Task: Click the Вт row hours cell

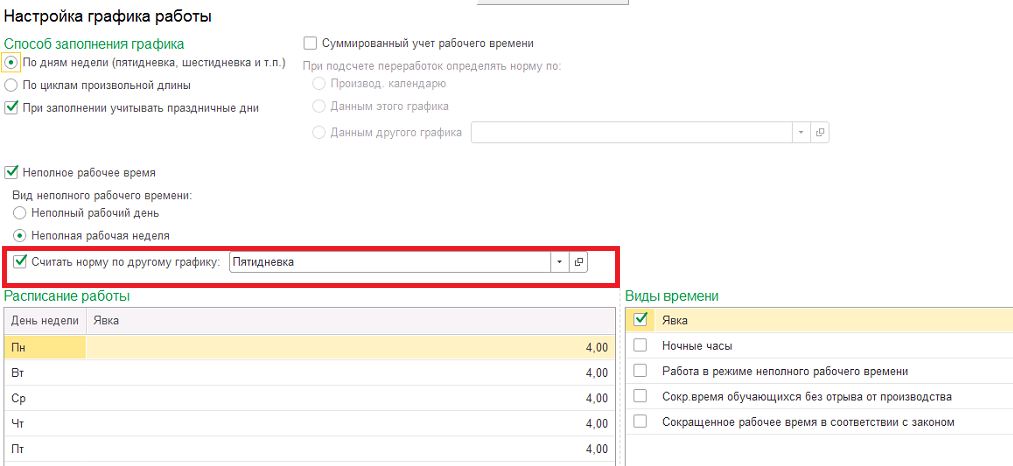Action: coord(351,373)
